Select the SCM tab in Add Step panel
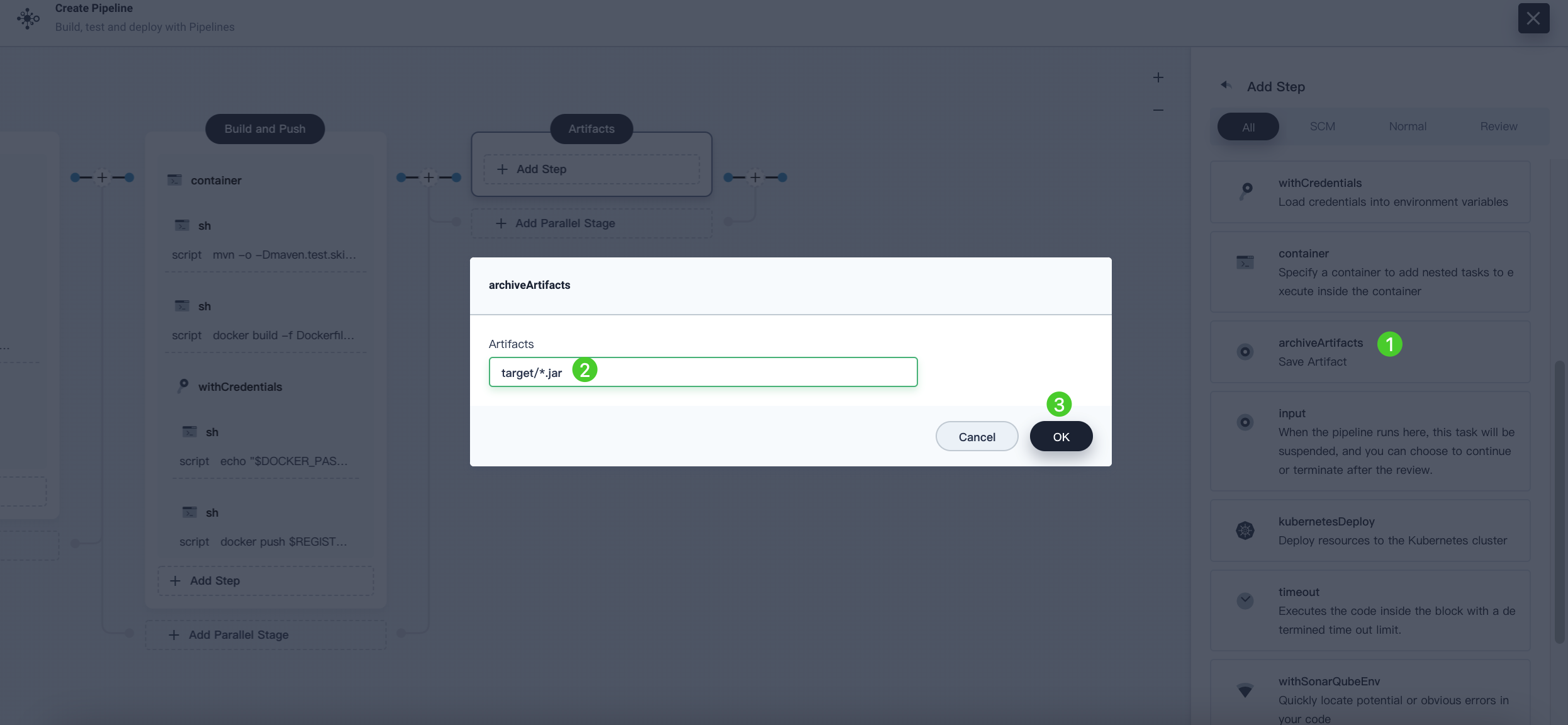 [1322, 126]
